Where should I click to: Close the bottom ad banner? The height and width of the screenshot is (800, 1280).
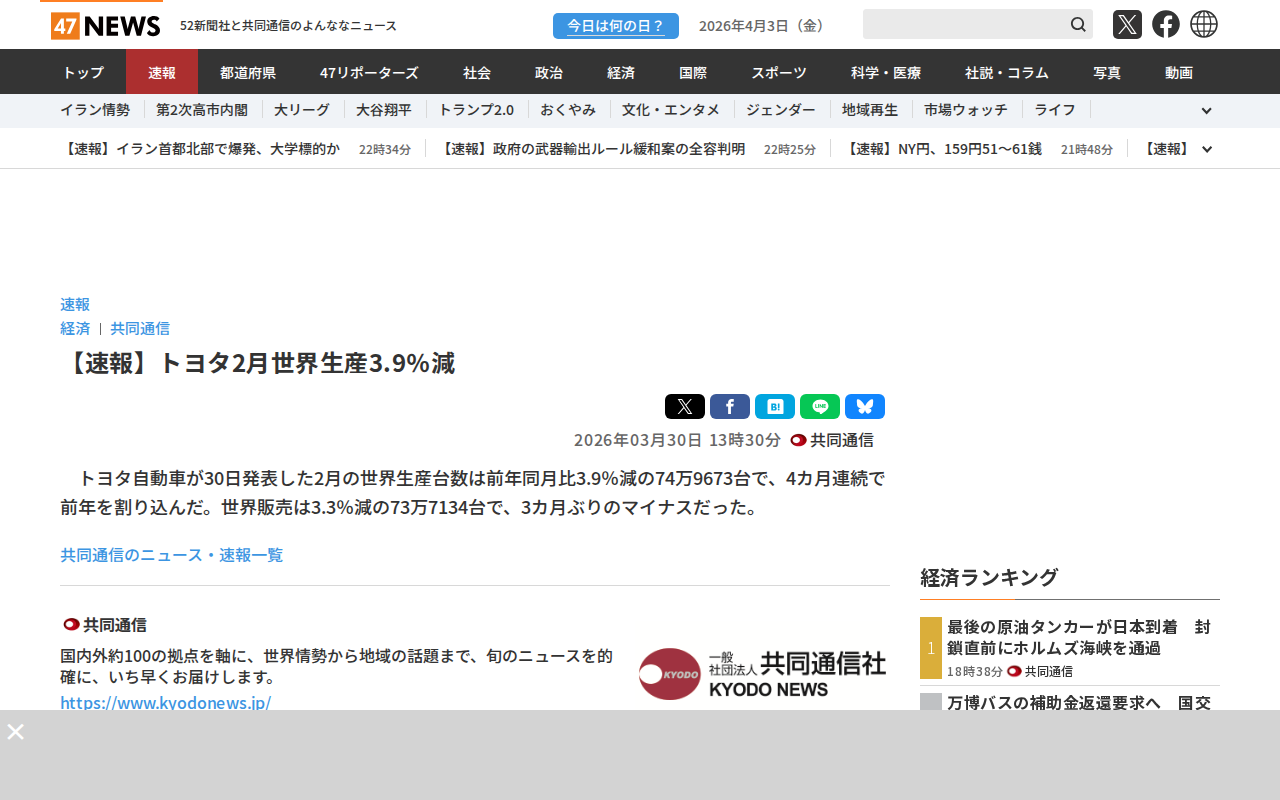(15, 732)
